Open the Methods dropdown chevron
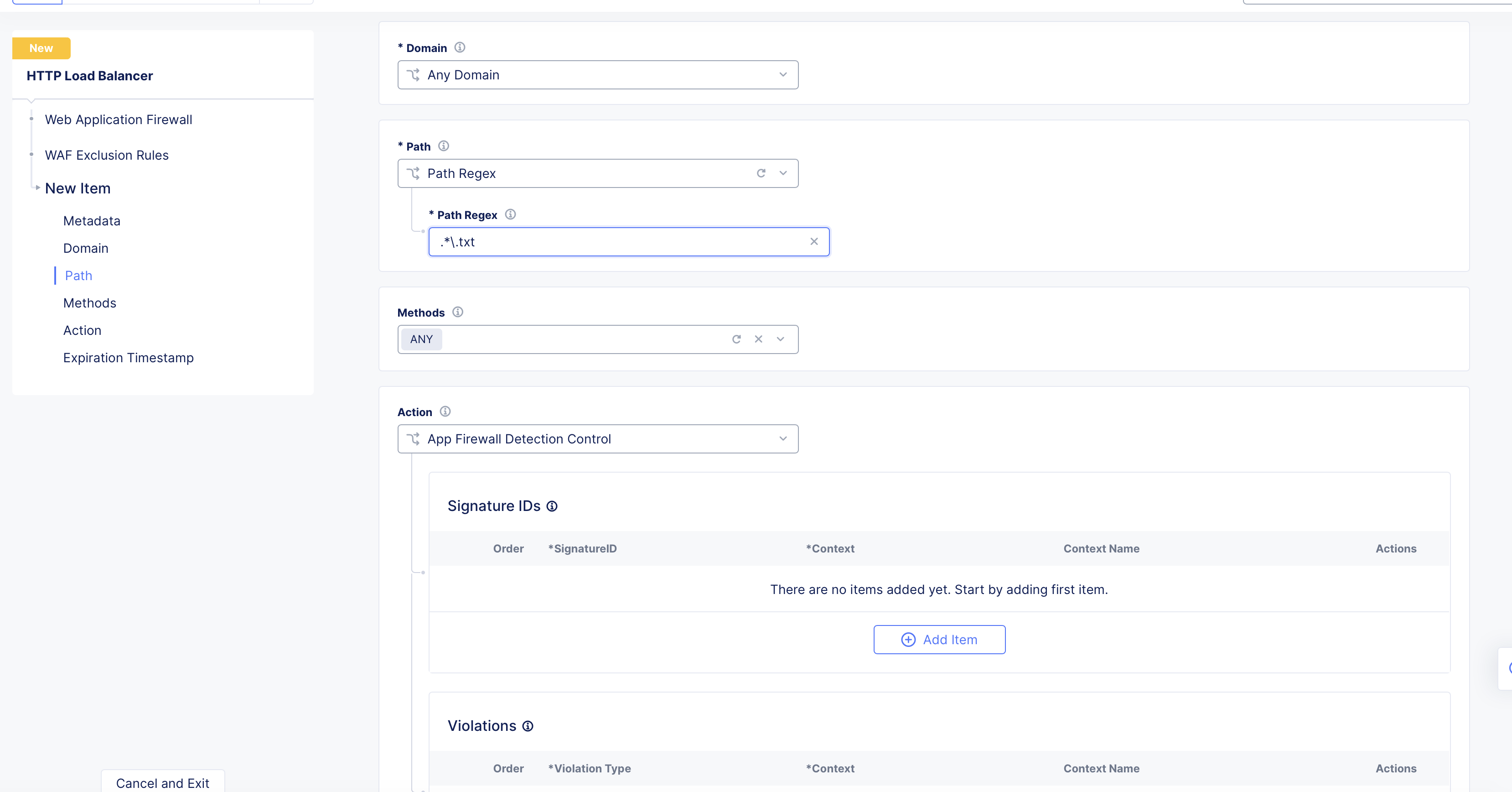This screenshot has height=792, width=1512. [x=780, y=339]
